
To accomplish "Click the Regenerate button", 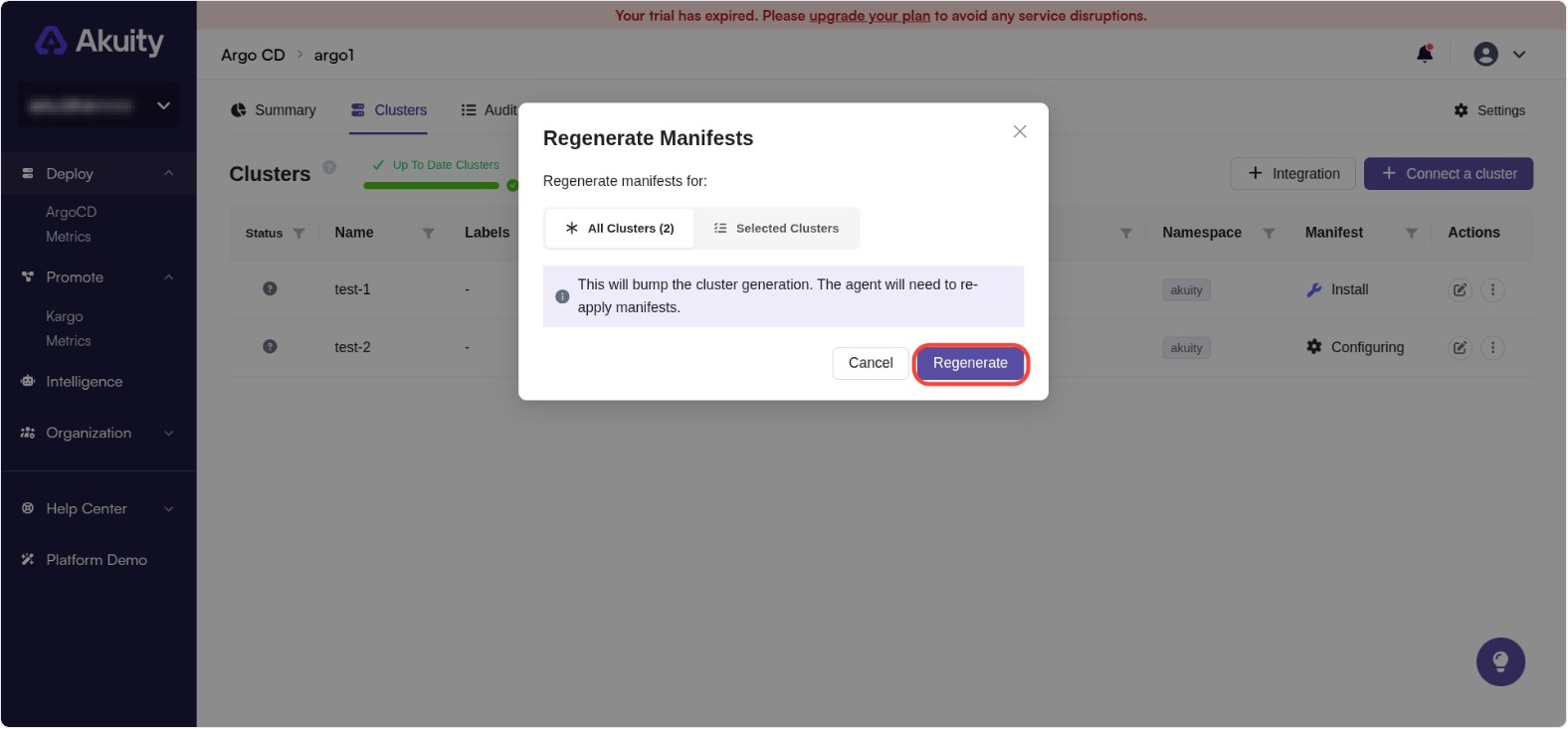I will pyautogui.click(x=970, y=363).
